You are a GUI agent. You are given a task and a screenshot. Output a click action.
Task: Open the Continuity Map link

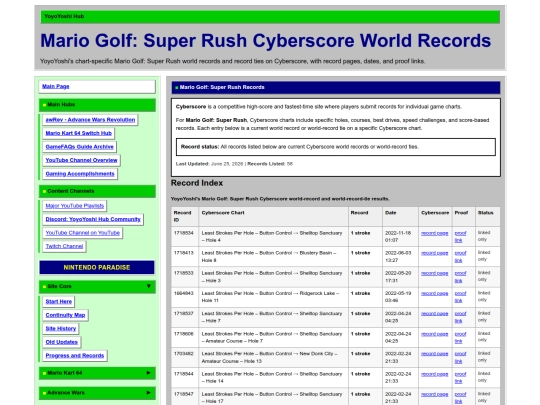[65, 315]
